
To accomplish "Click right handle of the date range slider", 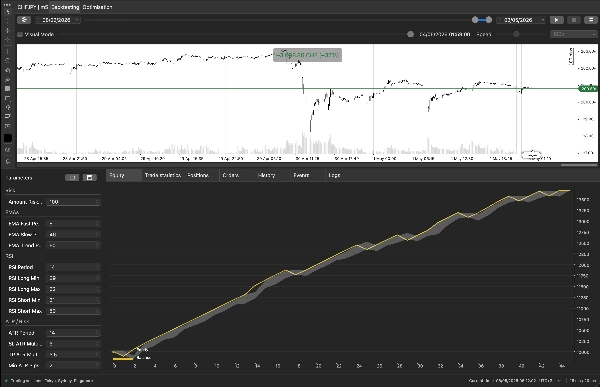I will (x=489, y=20).
